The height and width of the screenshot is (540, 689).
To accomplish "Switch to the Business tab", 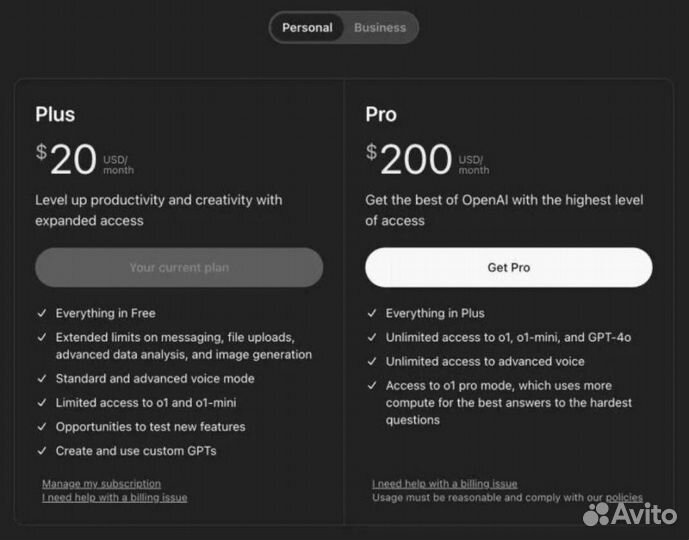I will tap(380, 28).
